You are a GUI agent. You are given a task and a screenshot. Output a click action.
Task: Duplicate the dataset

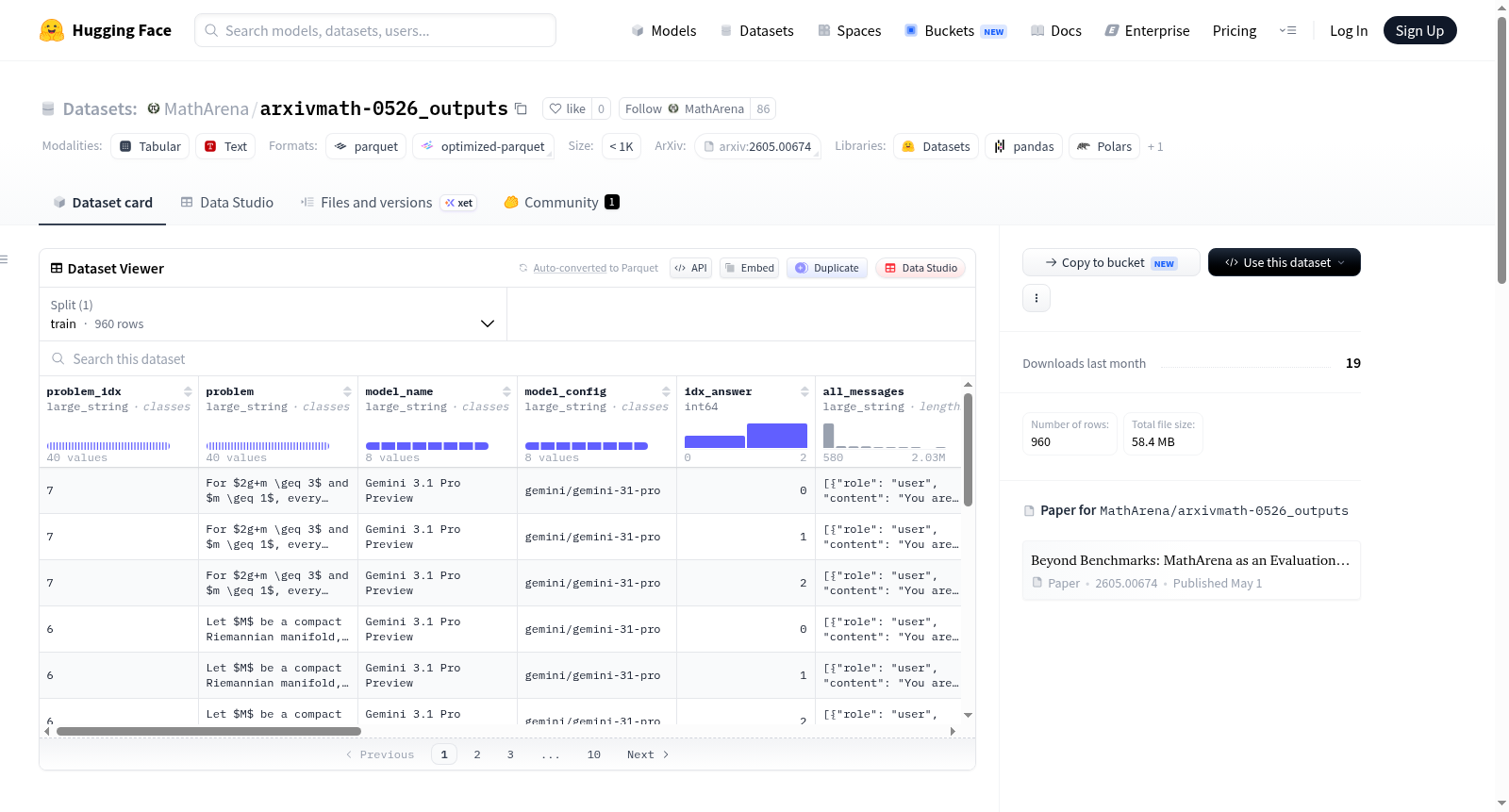click(x=826, y=268)
